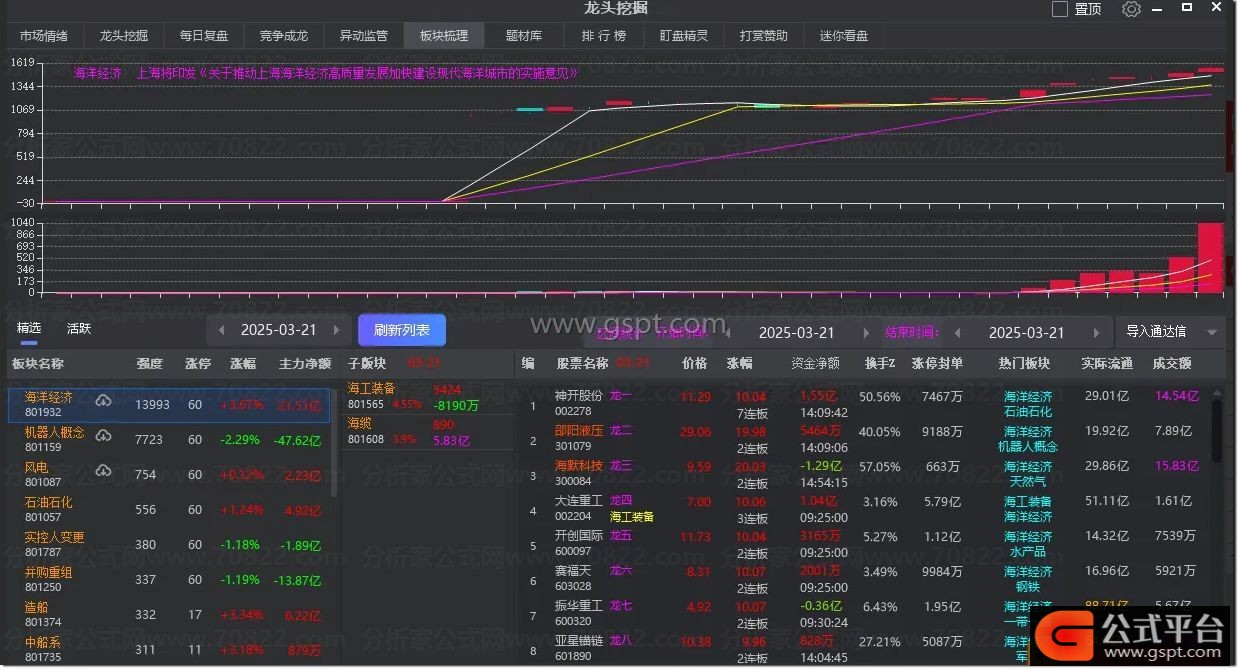
Task: Toggle the 置顶 always-on-top checkbox
Action: coord(1061,9)
